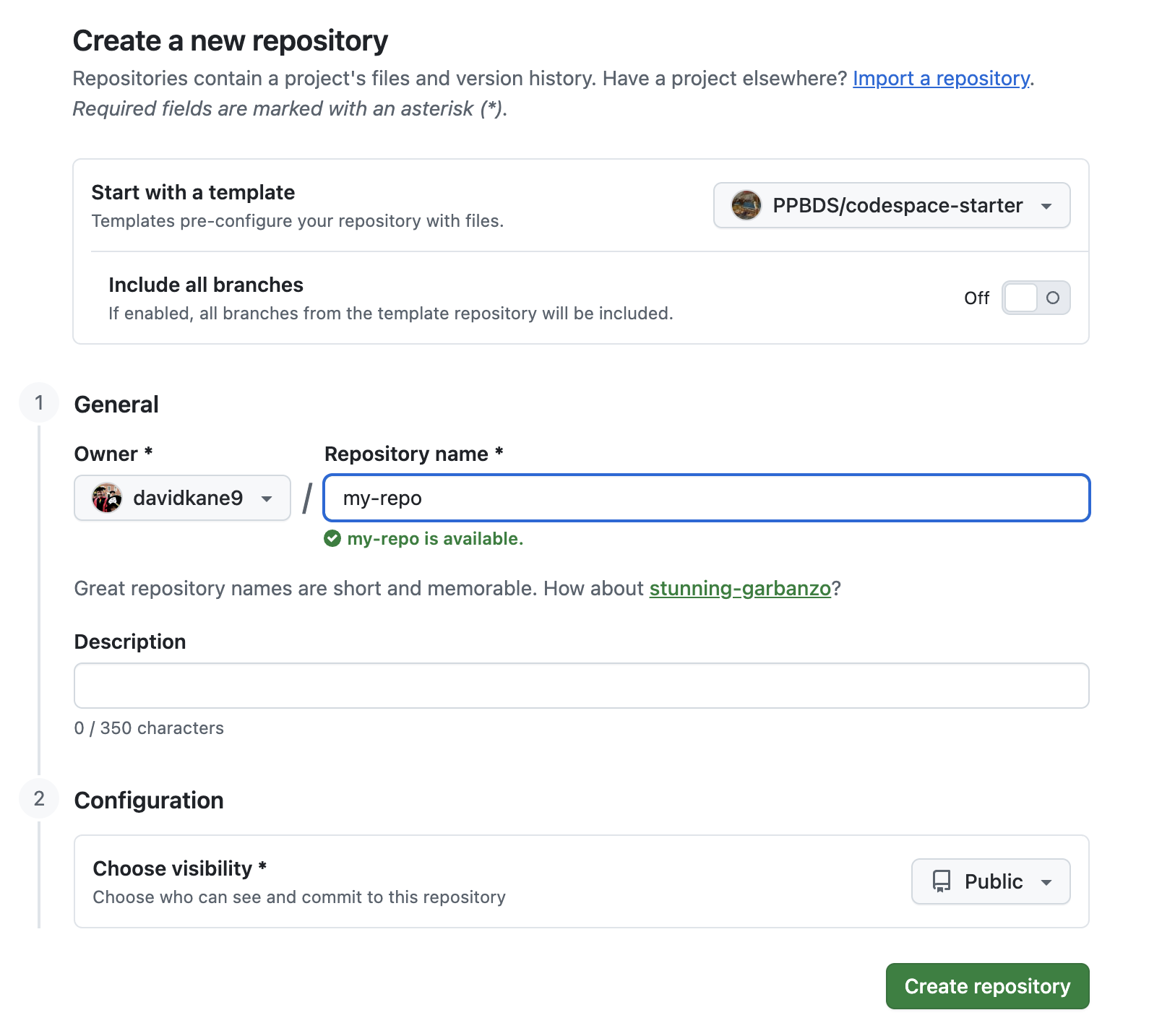The height and width of the screenshot is (1036, 1162).
Task: Click the Off label beside the toggle
Action: [976, 298]
